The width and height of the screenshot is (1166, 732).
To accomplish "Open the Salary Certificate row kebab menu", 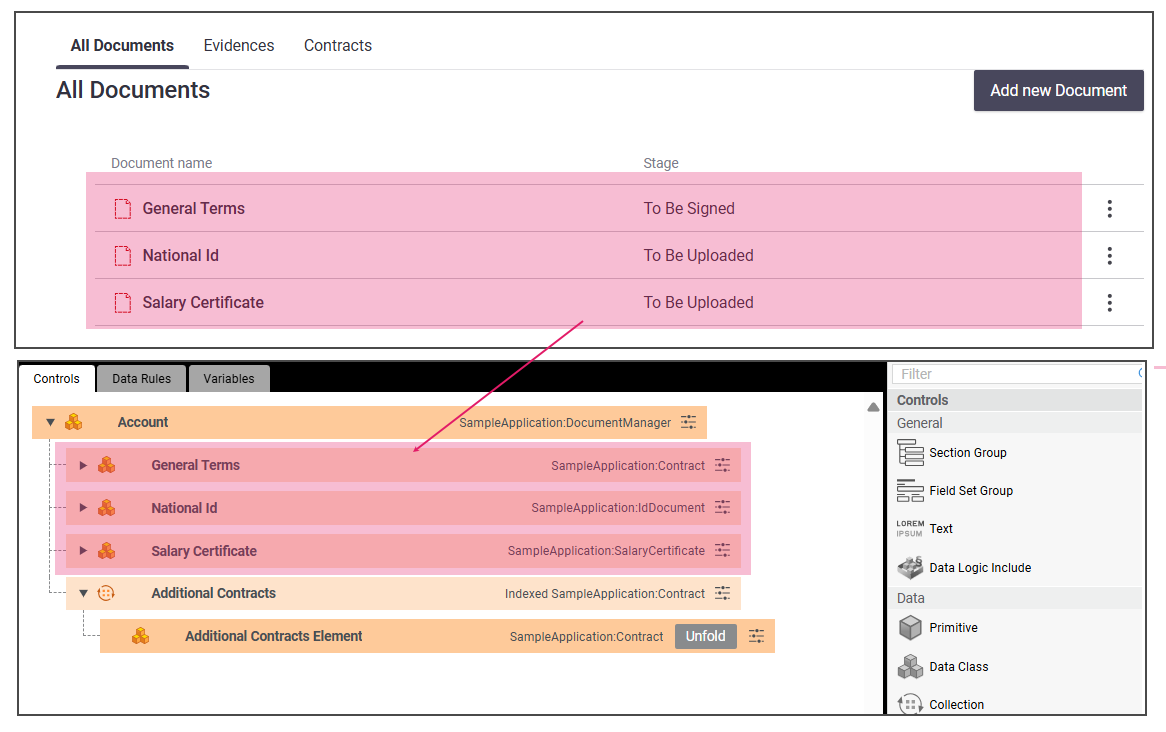I will coord(1109,303).
